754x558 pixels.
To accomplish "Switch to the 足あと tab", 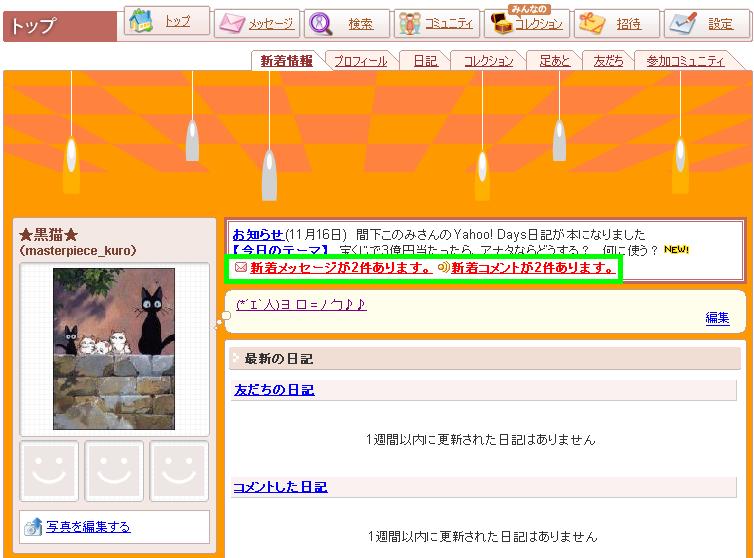I will (x=554, y=61).
